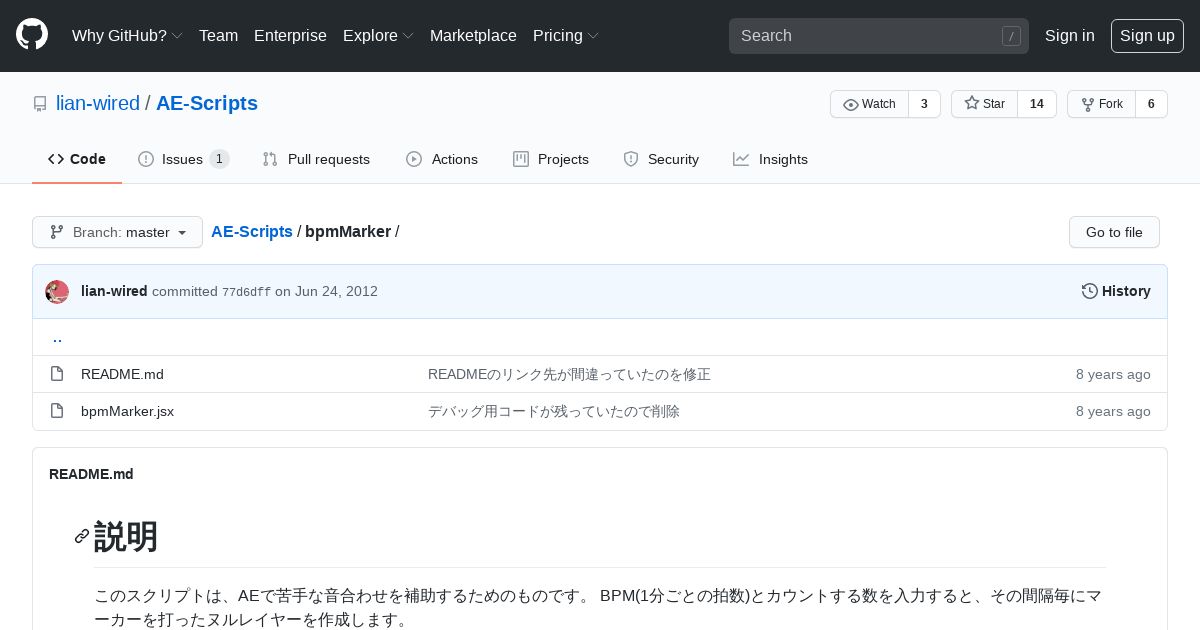The height and width of the screenshot is (630, 1200).
Task: Click the Sign up button
Action: [1147, 36]
